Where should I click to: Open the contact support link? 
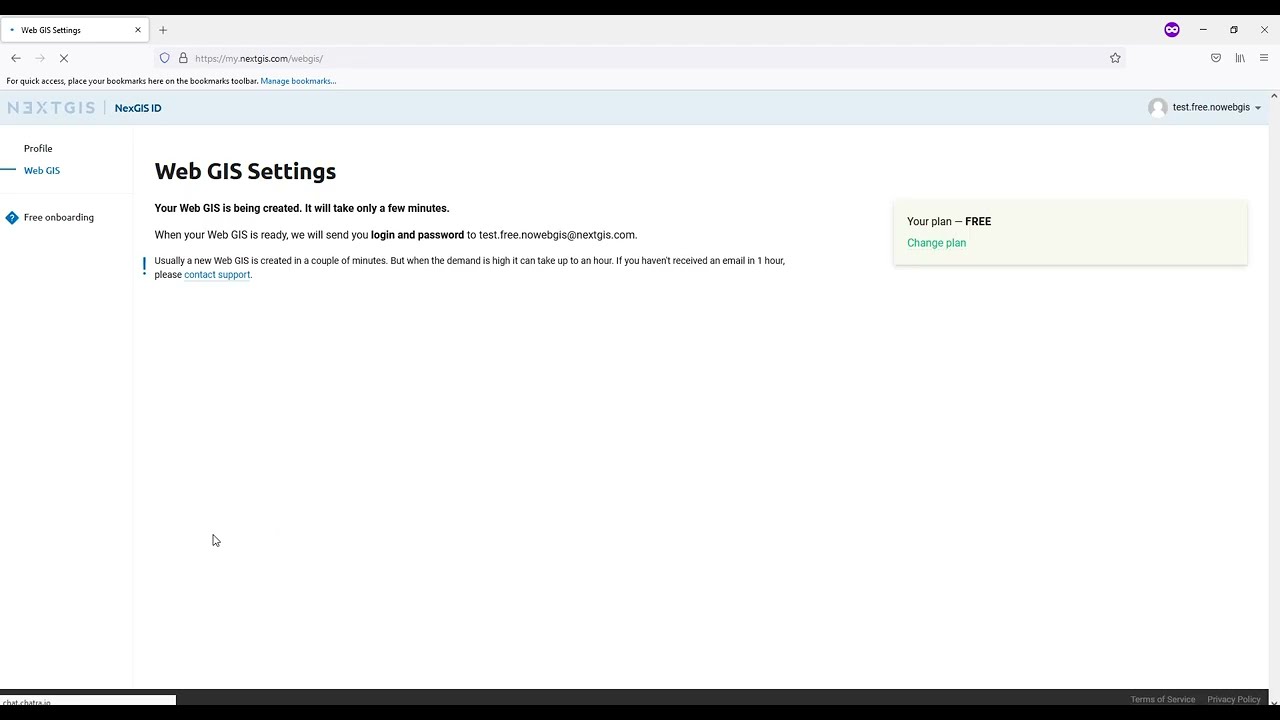click(217, 275)
